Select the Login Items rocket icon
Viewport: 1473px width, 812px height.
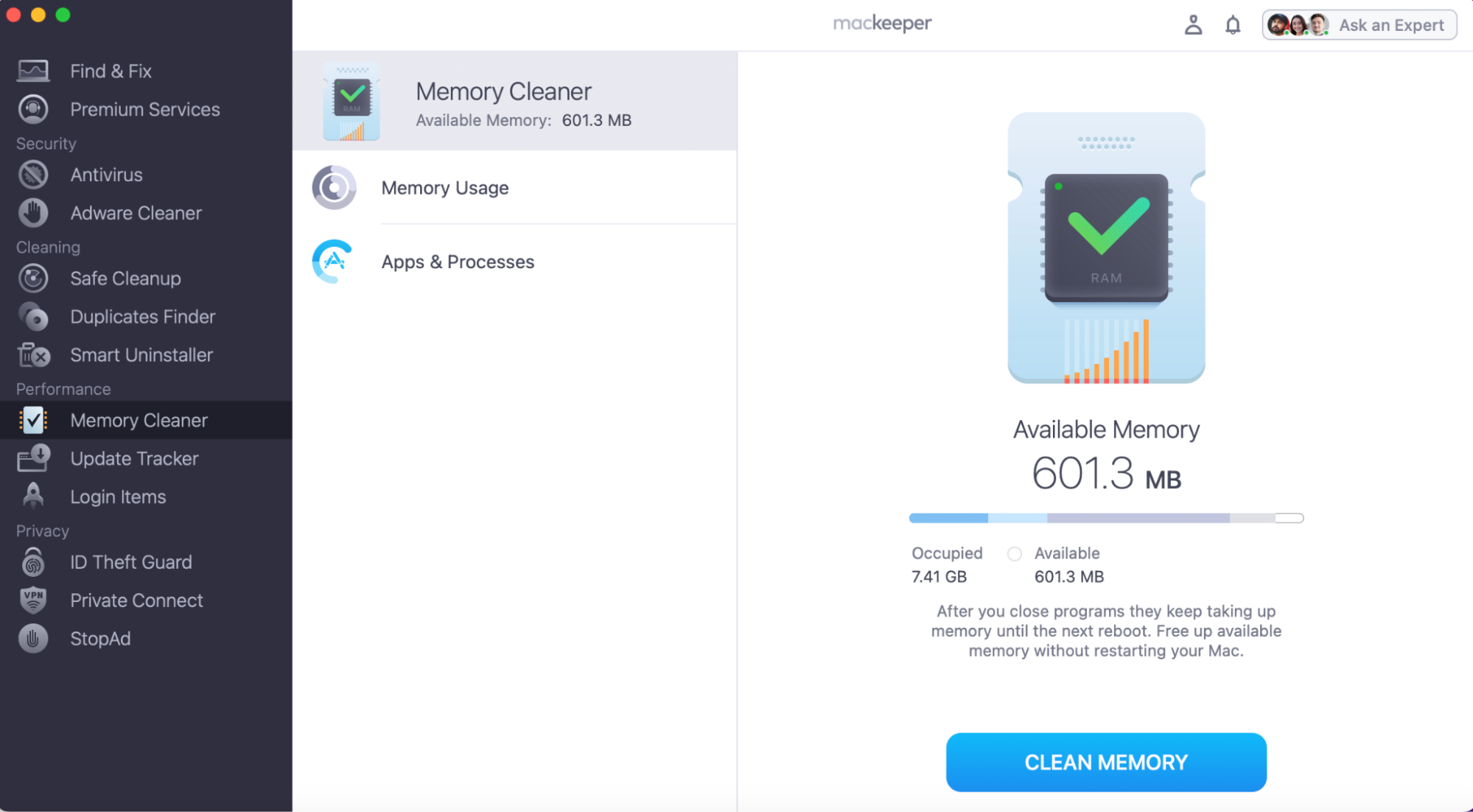[x=32, y=497]
